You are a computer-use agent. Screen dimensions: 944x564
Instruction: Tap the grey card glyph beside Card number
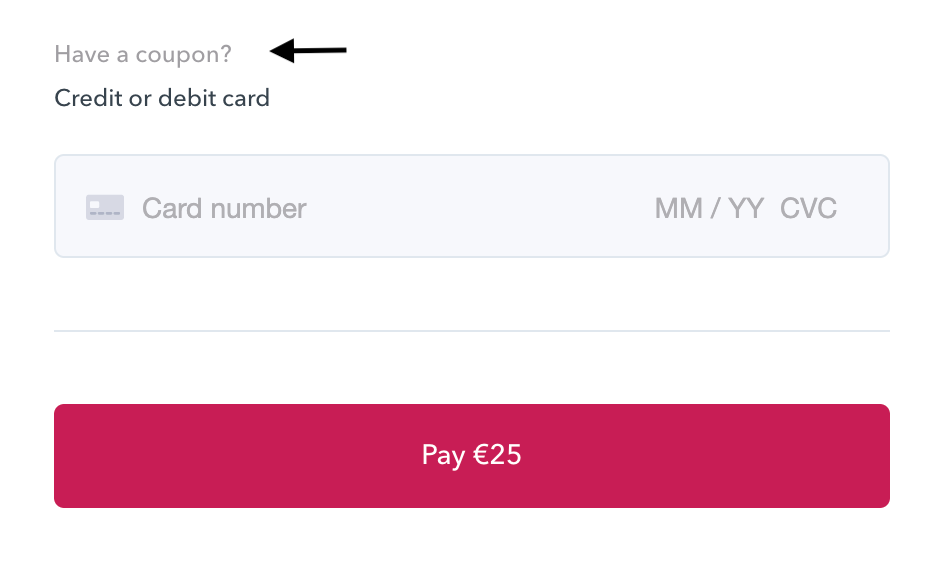coord(105,208)
